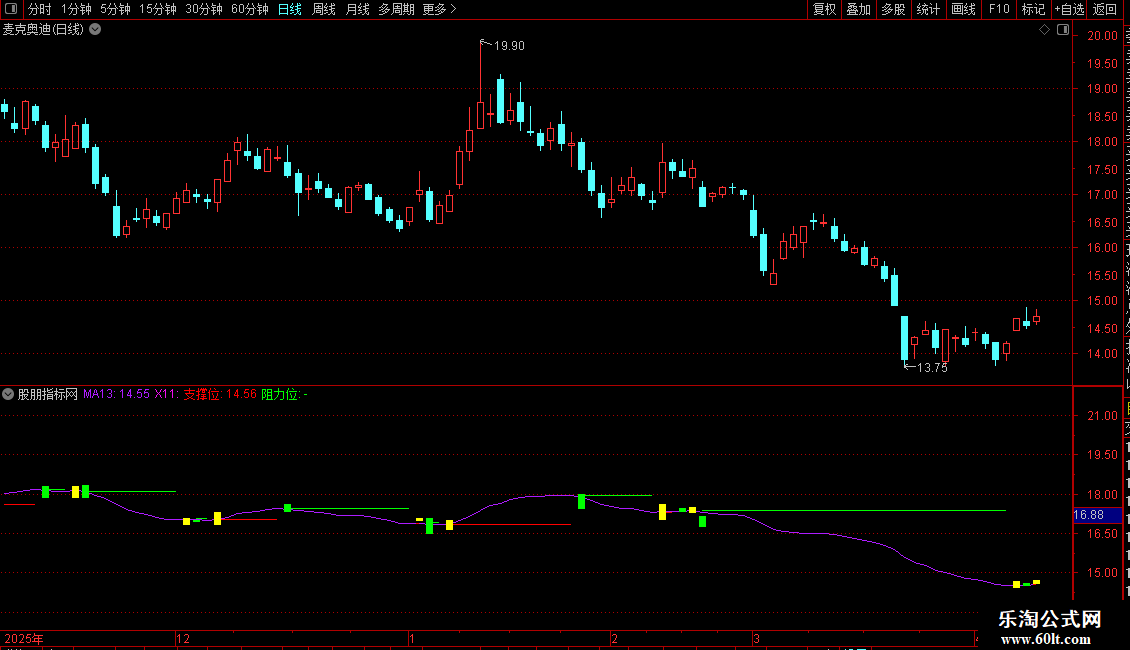
Task: Switch to 日线 daily chart
Action: (290, 9)
